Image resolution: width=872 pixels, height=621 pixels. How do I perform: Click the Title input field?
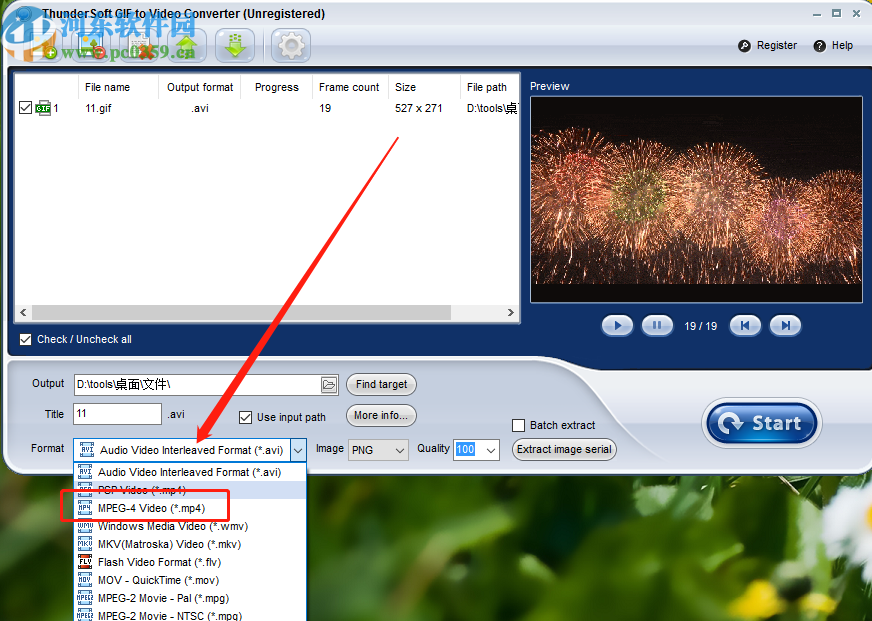pyautogui.click(x=117, y=414)
